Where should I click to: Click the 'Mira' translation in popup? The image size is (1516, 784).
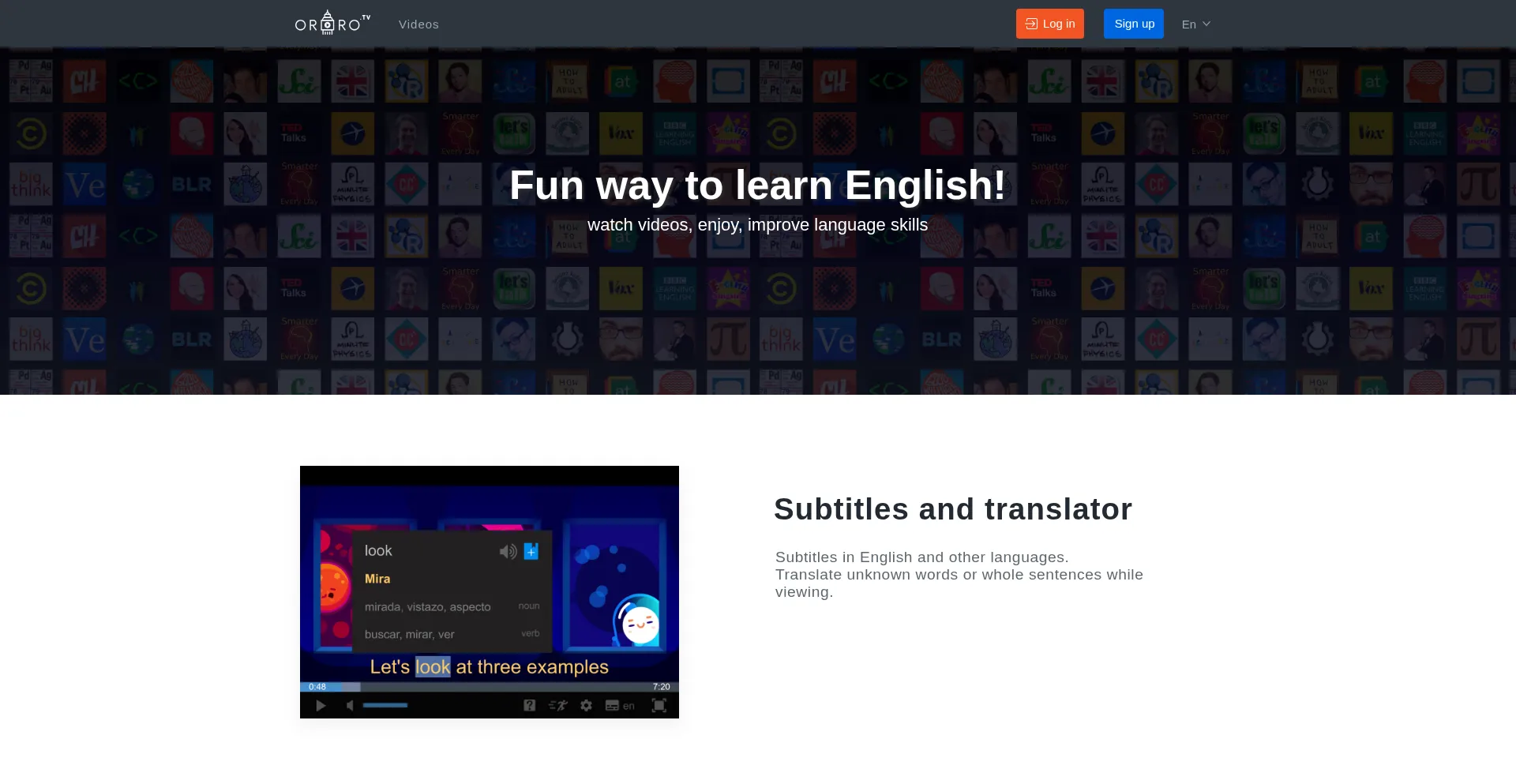[x=377, y=579]
